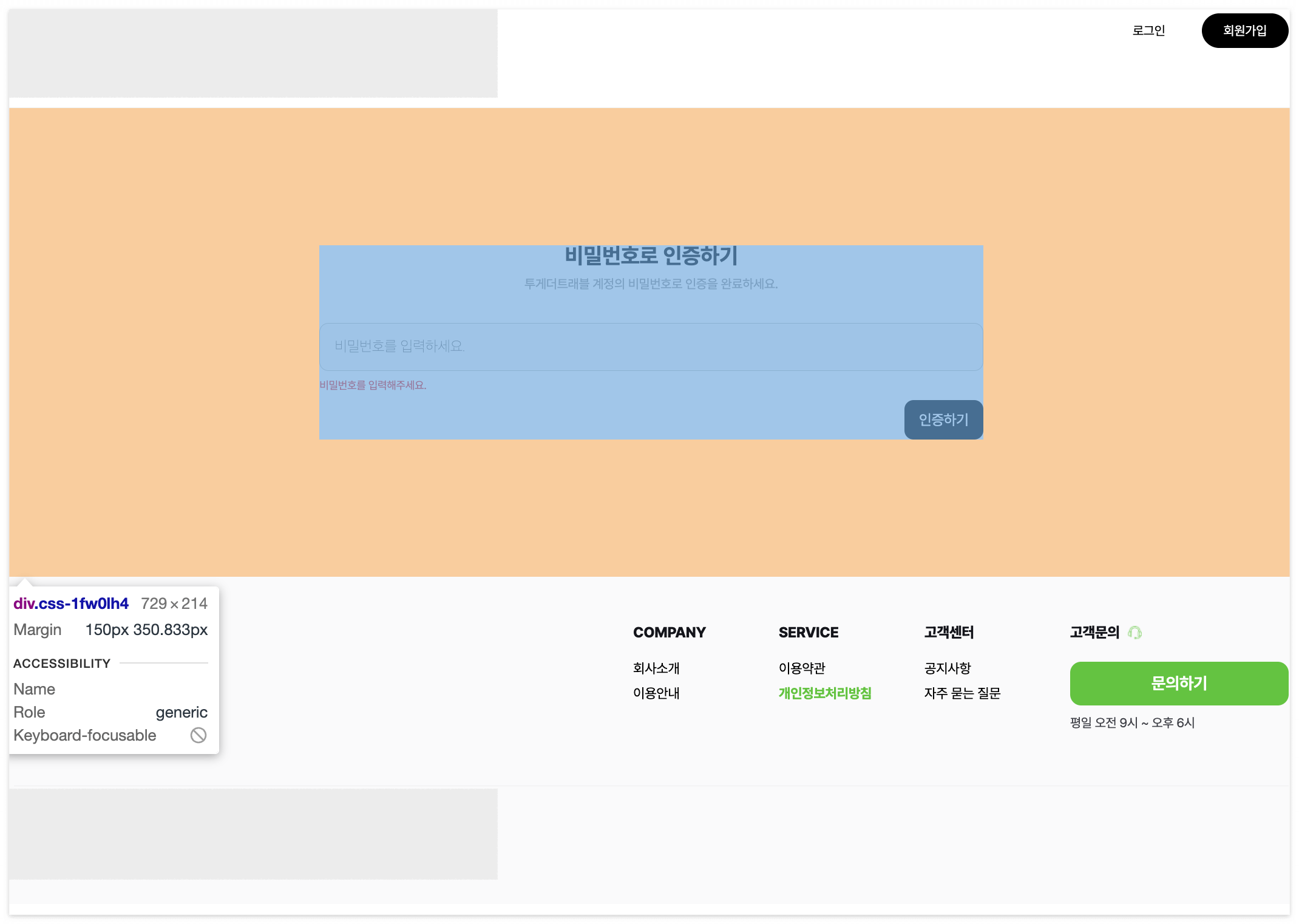This screenshot has width=1299, height=924.
Task: Click the not-focusable icon in the tooltip
Action: (198, 735)
